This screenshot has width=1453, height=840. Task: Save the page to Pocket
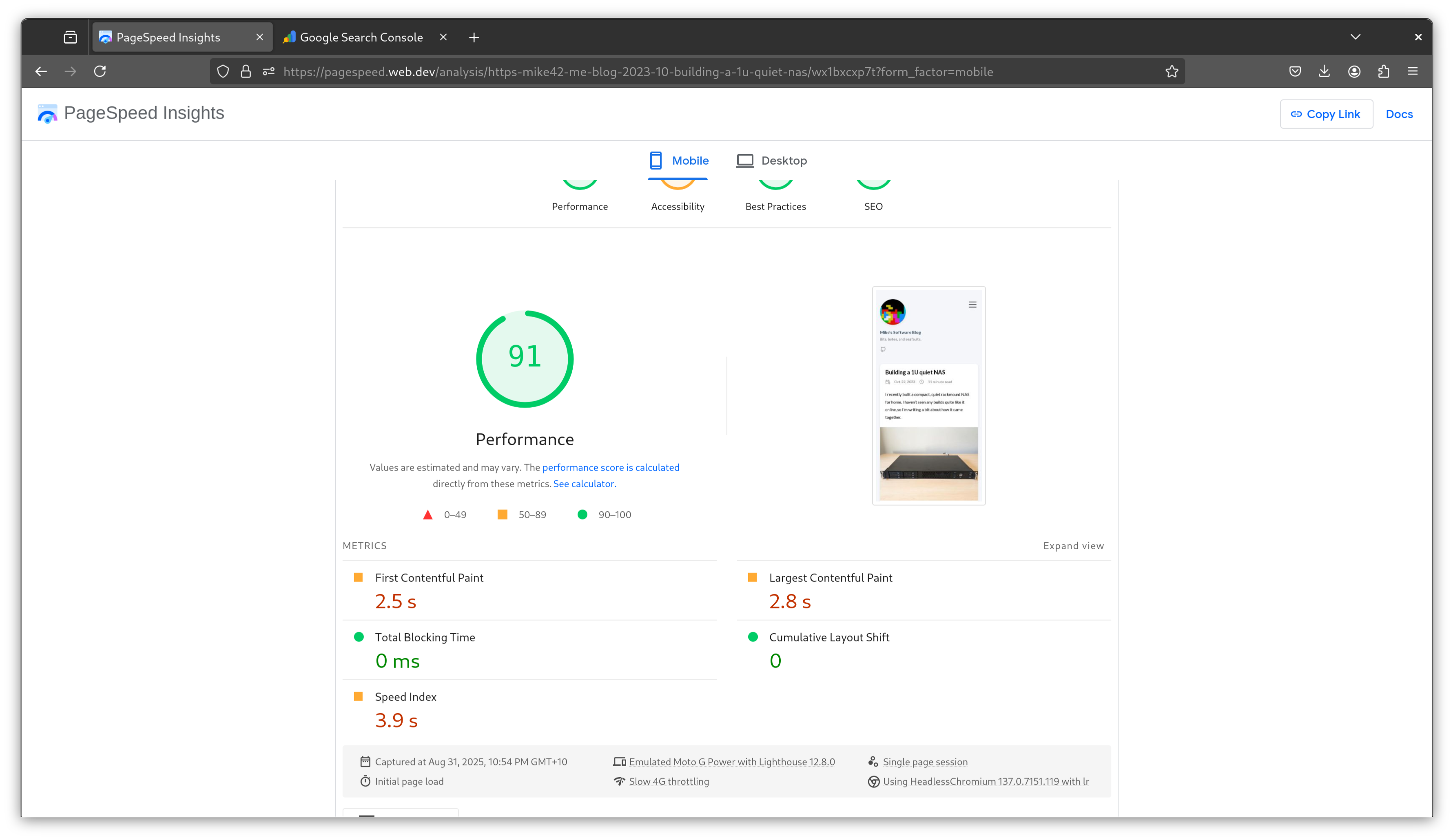1294,71
